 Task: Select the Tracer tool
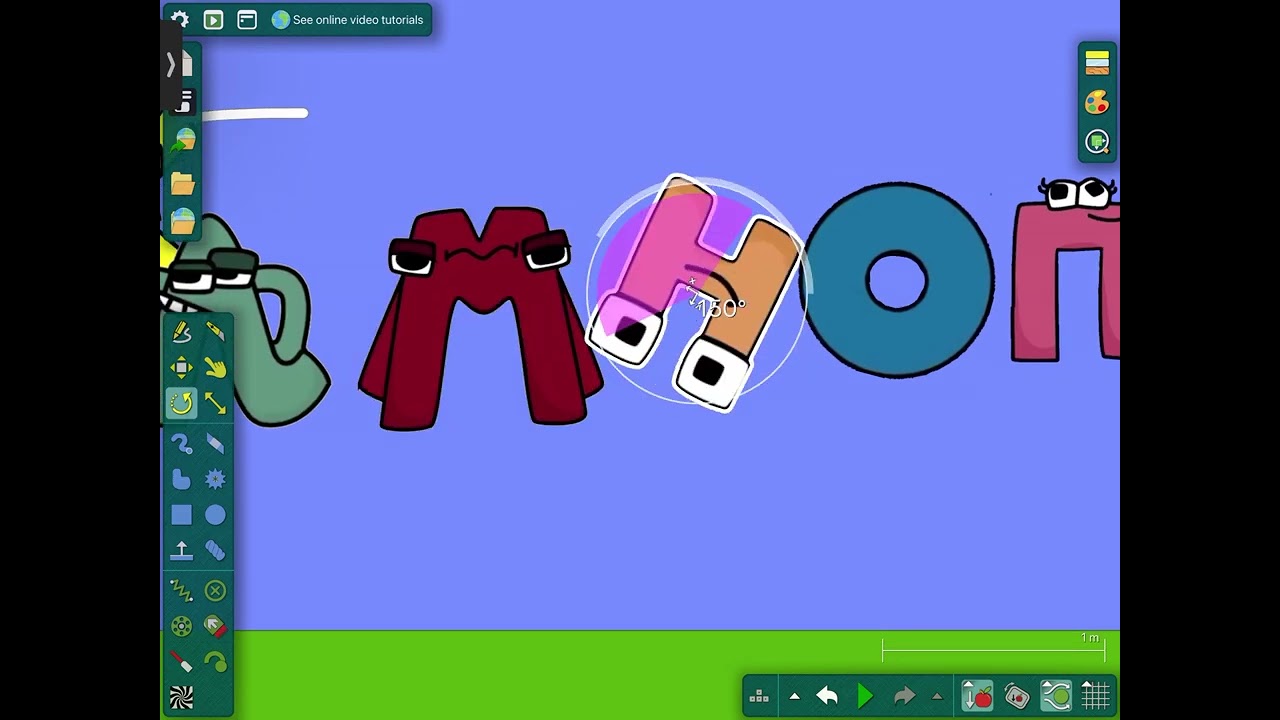[x=215, y=662]
